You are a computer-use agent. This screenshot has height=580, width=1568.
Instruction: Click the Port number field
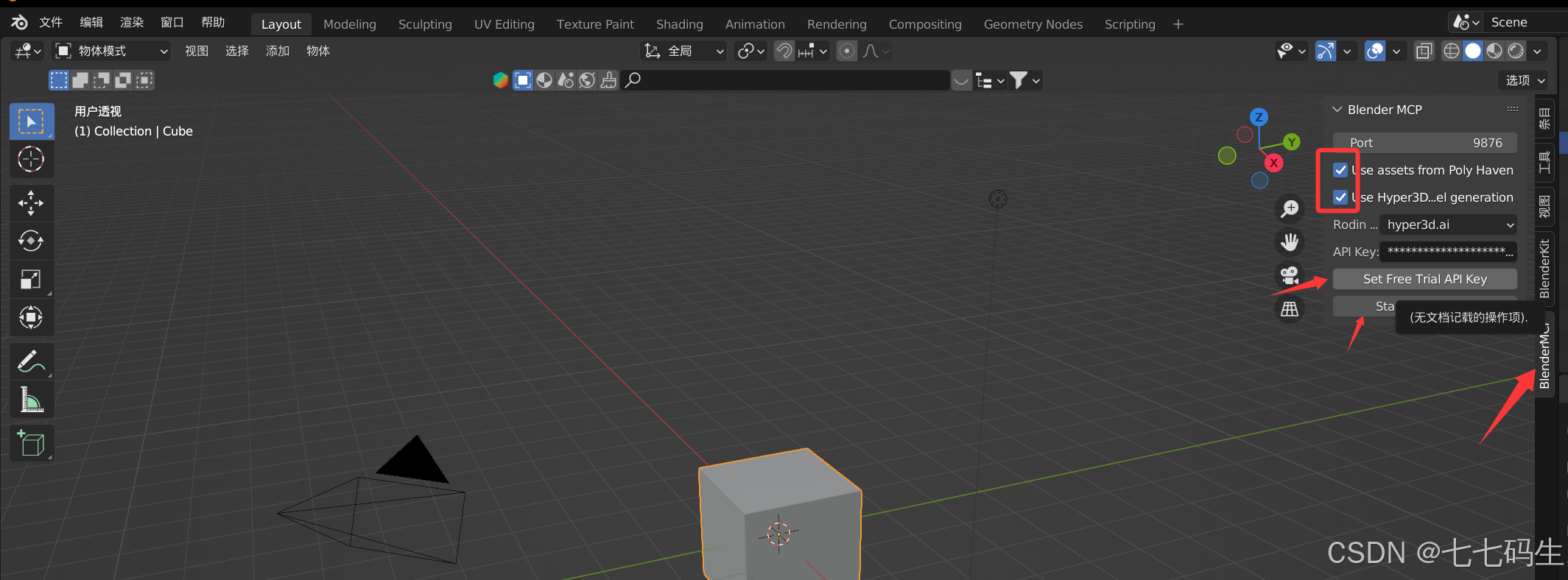(x=1424, y=143)
